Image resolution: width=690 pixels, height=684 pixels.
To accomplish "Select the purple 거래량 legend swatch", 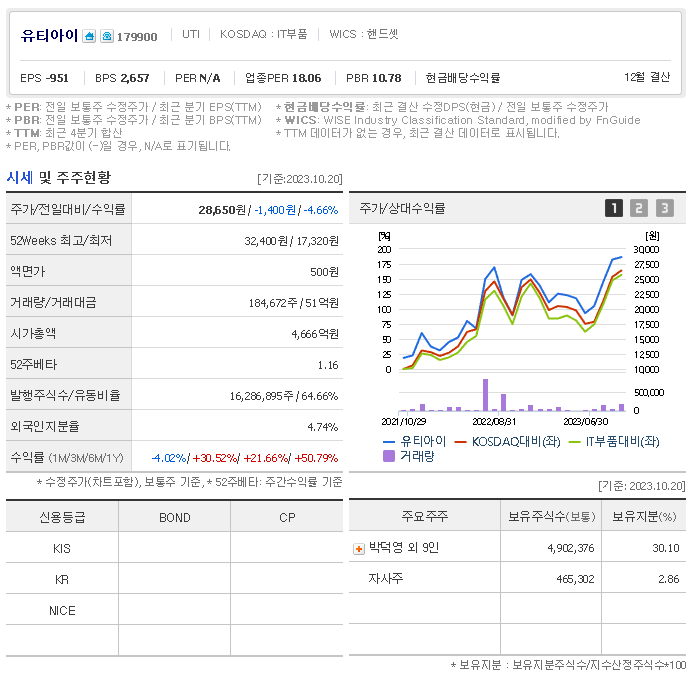I will [389, 456].
